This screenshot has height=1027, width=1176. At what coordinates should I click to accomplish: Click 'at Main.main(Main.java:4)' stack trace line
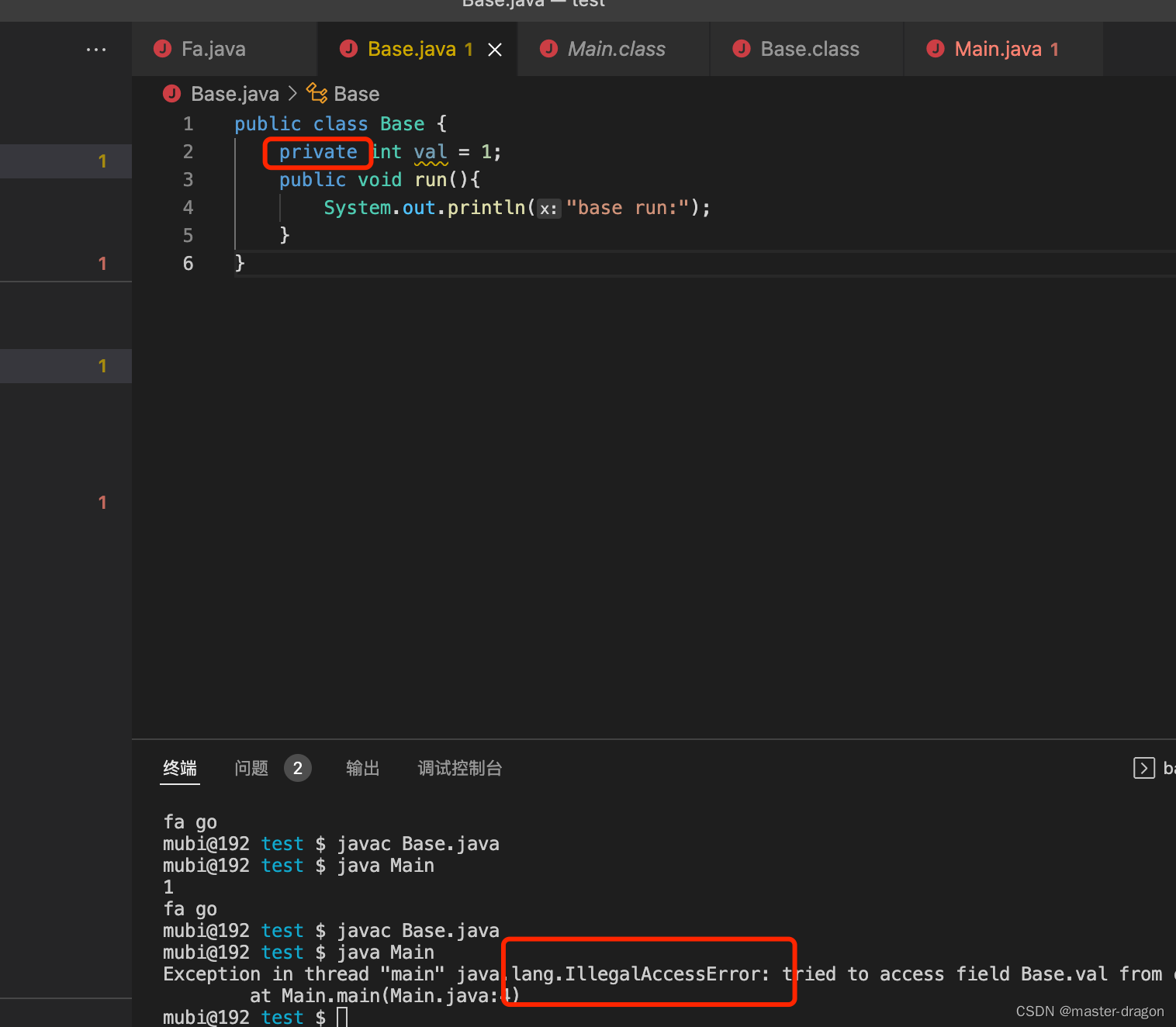click(385, 996)
